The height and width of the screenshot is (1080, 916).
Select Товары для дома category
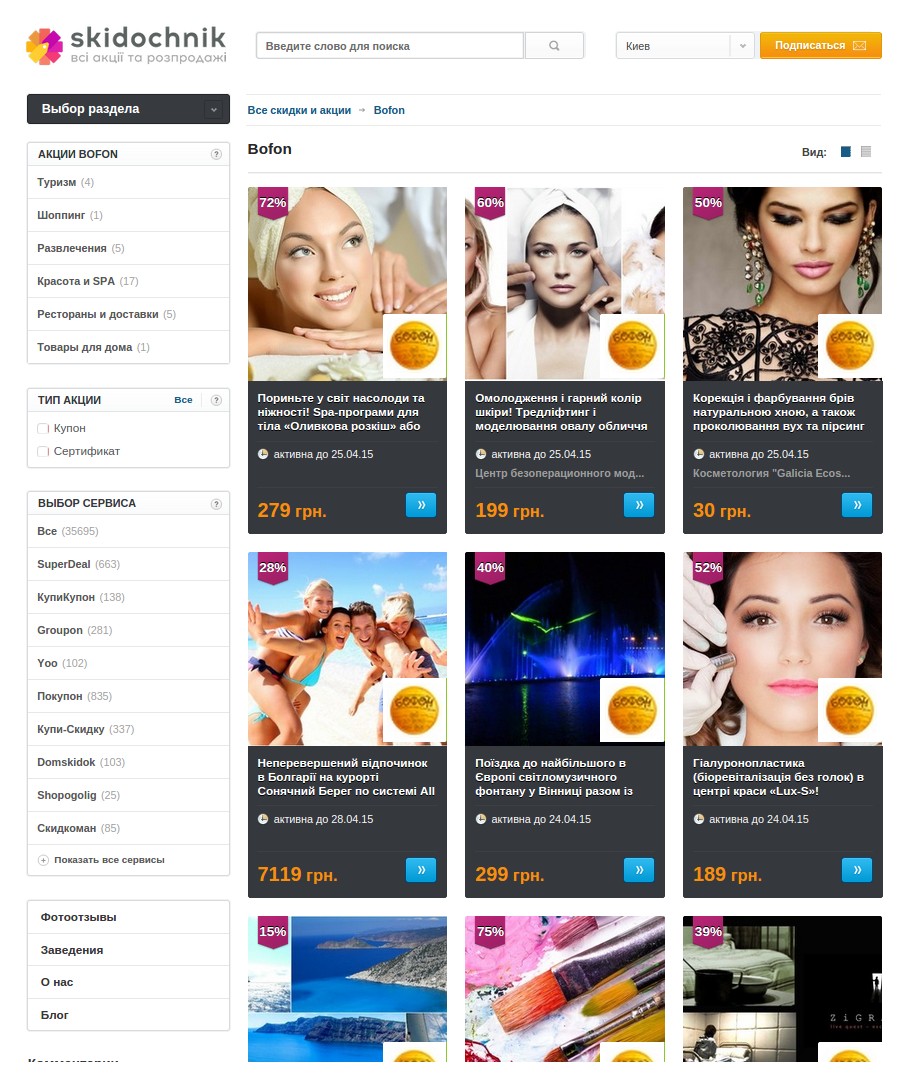(x=128, y=347)
